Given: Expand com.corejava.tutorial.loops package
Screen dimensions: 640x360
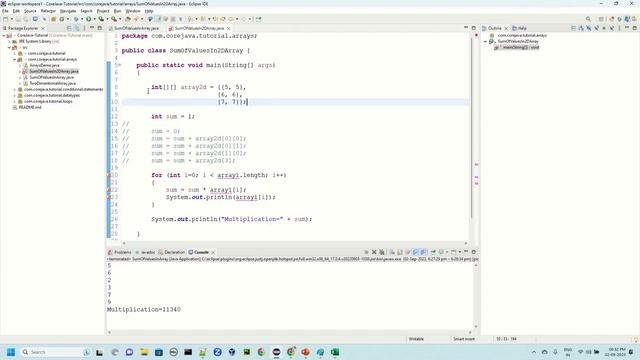Looking at the screenshot, I should (x=14, y=101).
